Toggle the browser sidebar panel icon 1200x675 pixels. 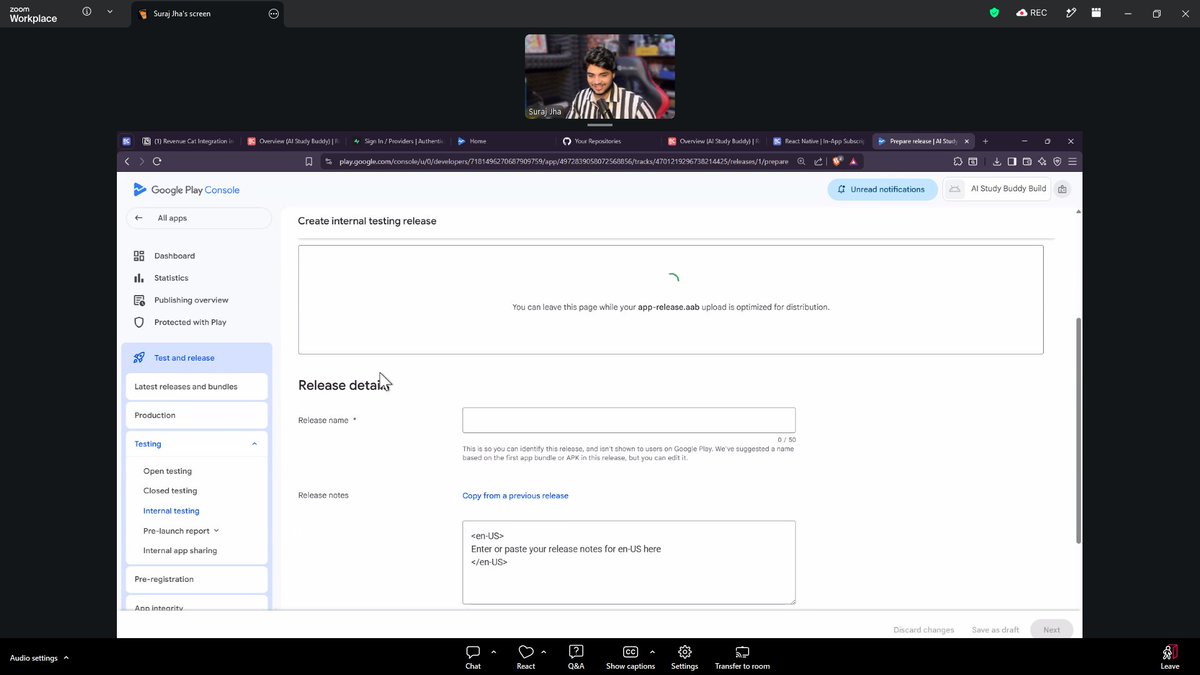(x=1012, y=161)
